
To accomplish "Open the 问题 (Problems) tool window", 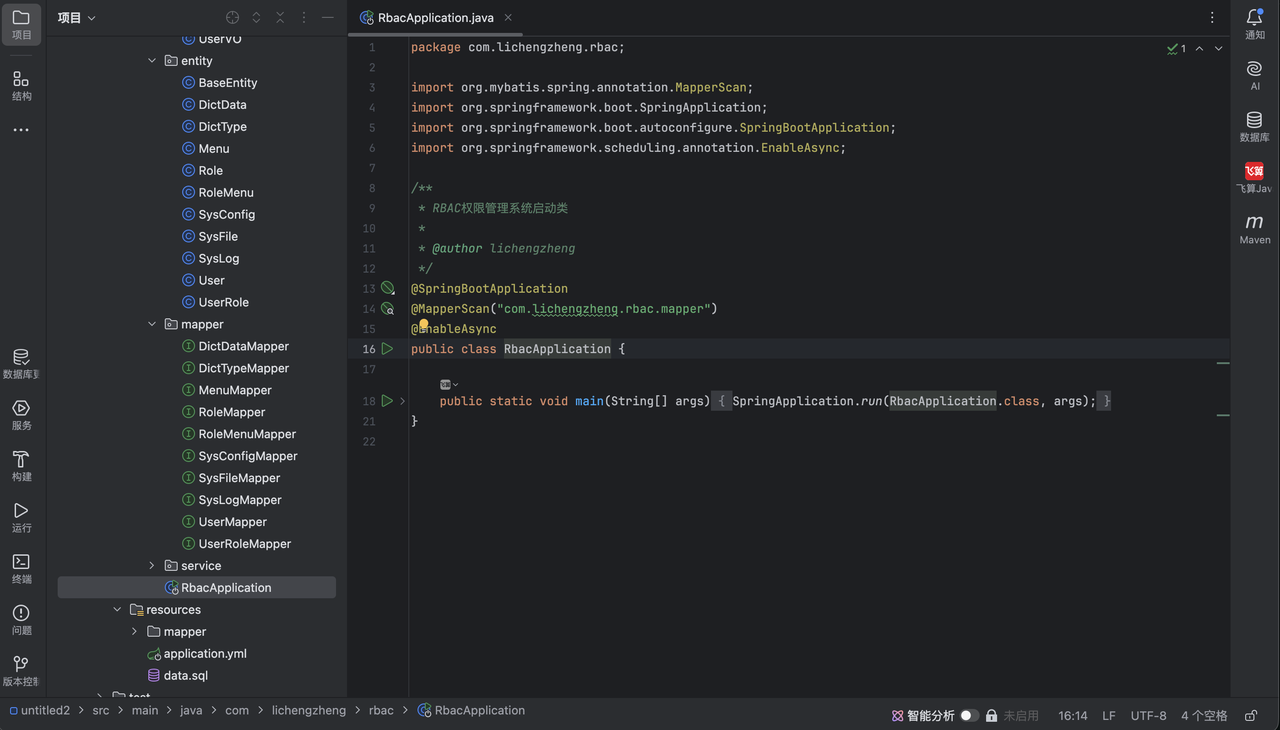I will tap(21, 619).
